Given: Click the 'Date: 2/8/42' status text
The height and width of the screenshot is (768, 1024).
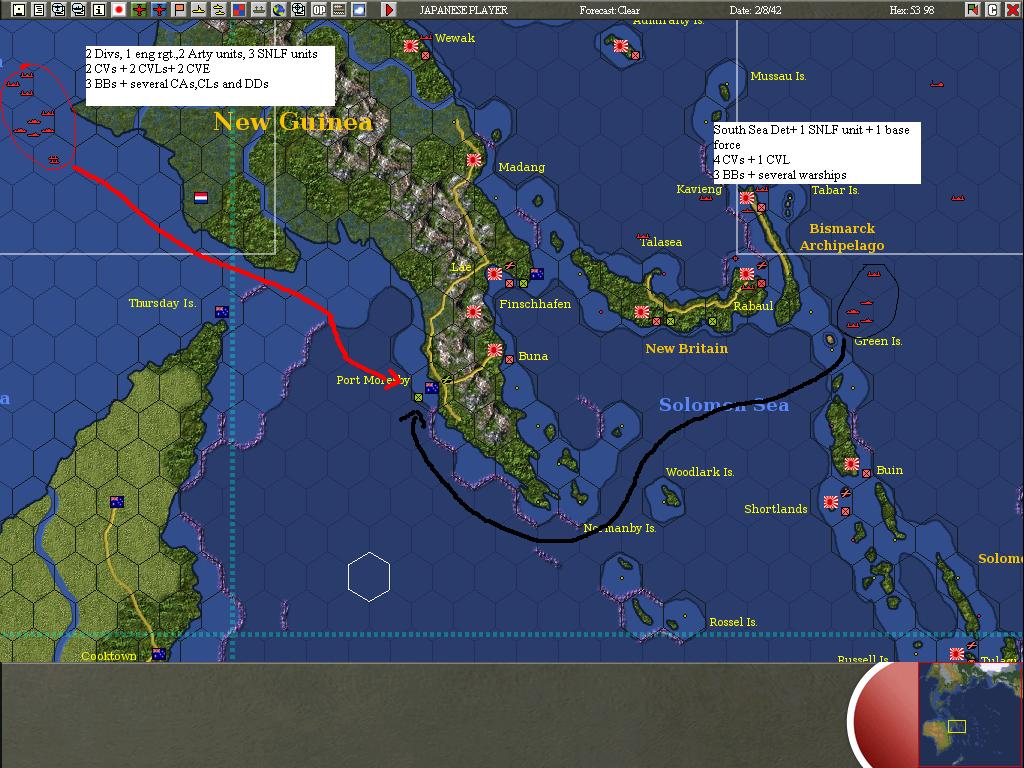Looking at the screenshot, I should tap(756, 10).
